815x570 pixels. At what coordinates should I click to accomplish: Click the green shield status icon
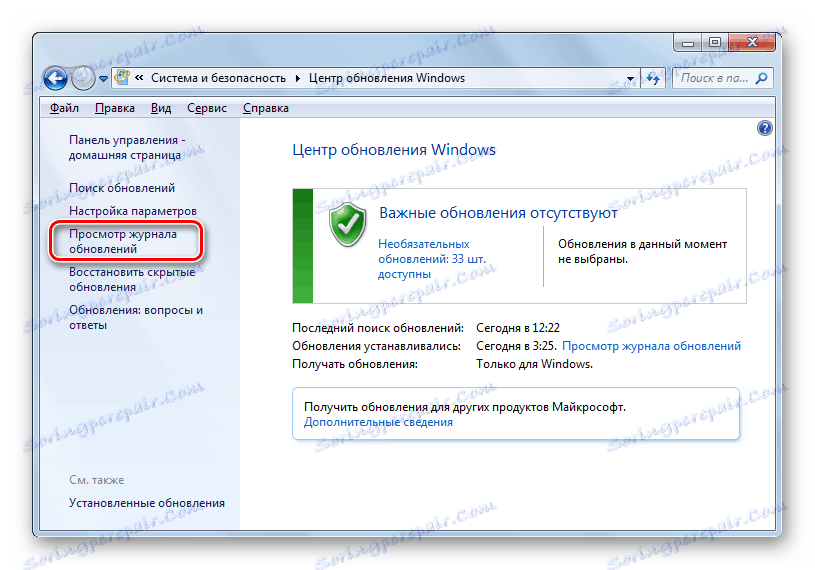pyautogui.click(x=347, y=224)
